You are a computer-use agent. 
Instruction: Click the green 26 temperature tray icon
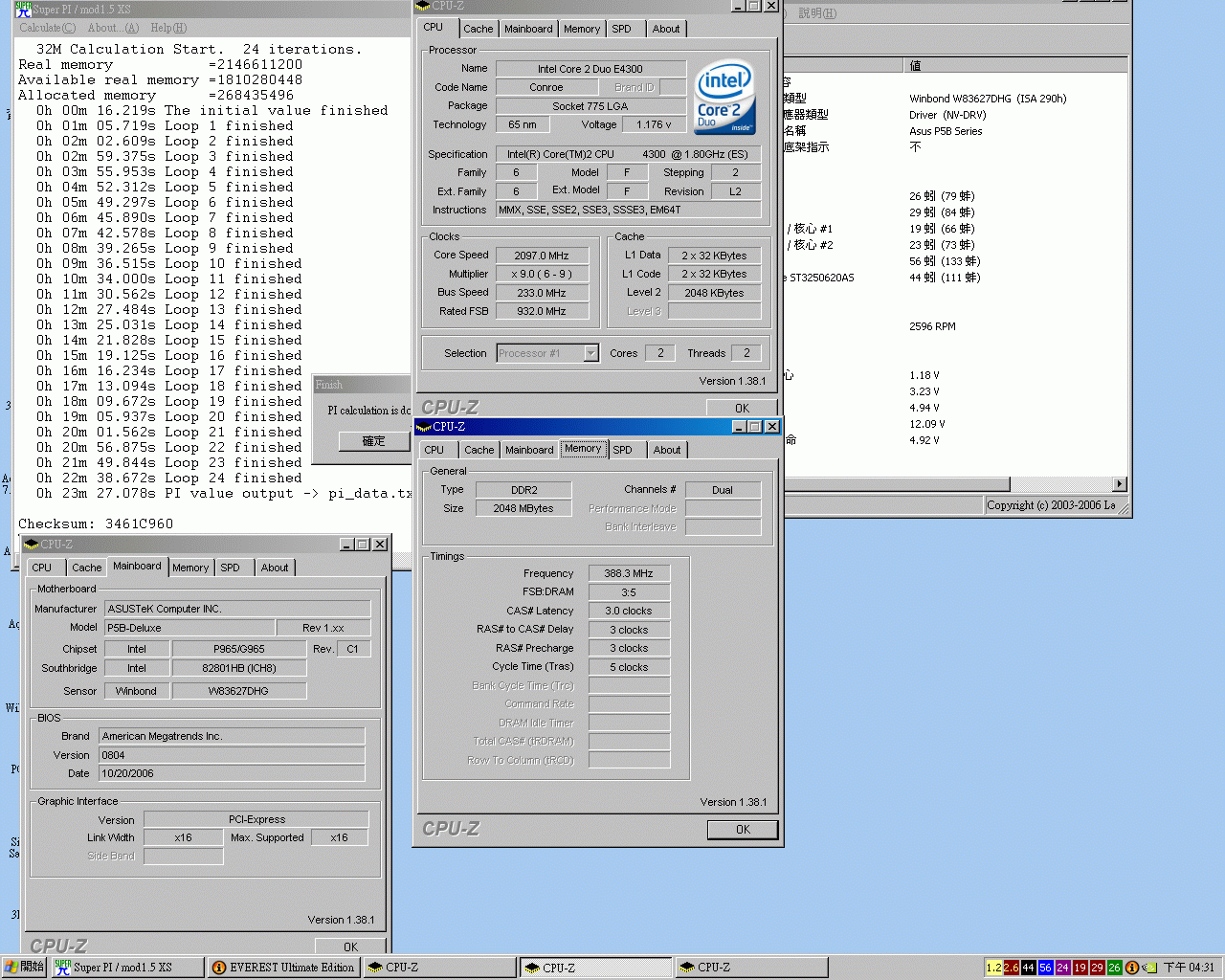(x=1114, y=968)
